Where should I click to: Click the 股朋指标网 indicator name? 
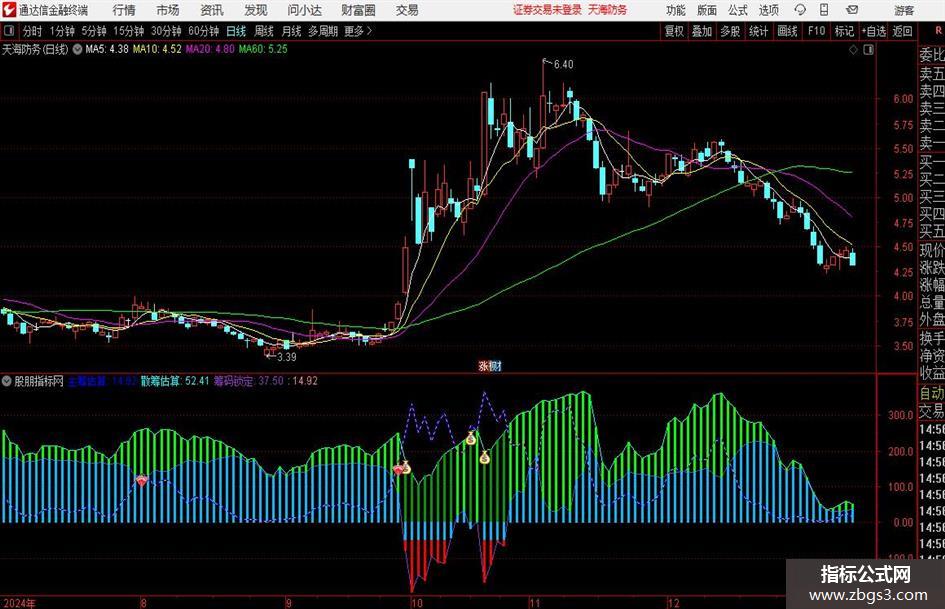(x=39, y=381)
